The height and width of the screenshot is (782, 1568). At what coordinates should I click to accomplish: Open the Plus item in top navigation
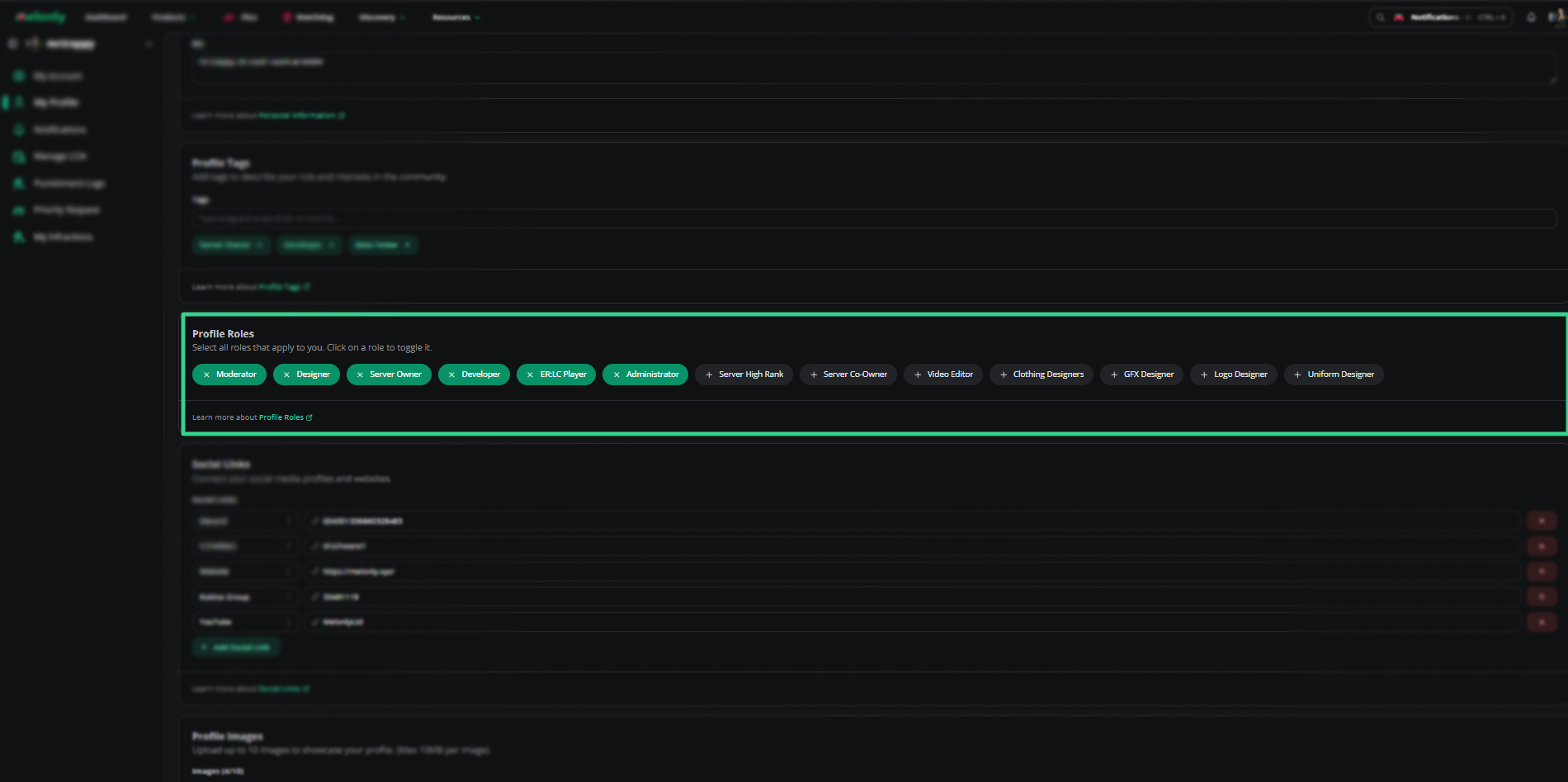pyautogui.click(x=241, y=17)
